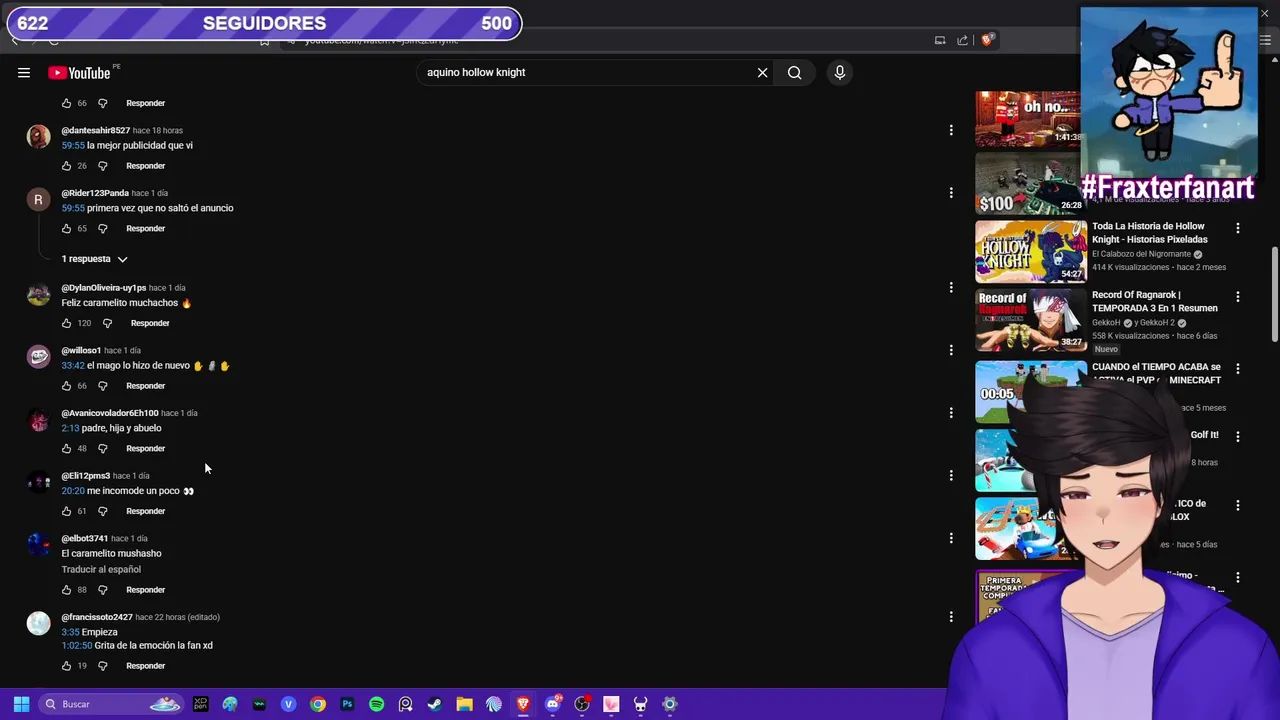
Task: Open "Toda La Historia de Hollow Knight" video
Action: 1150,233
